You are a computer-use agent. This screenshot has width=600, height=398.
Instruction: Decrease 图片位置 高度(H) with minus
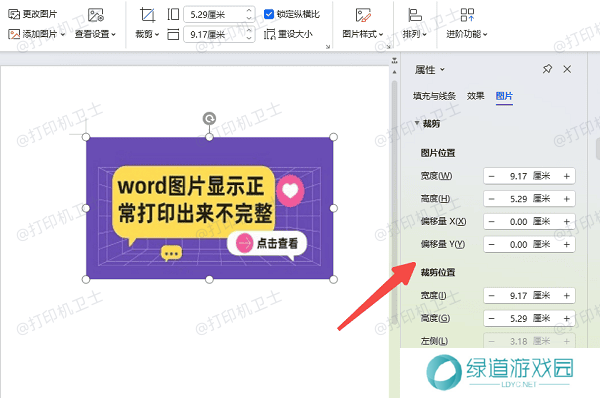[x=492, y=199]
